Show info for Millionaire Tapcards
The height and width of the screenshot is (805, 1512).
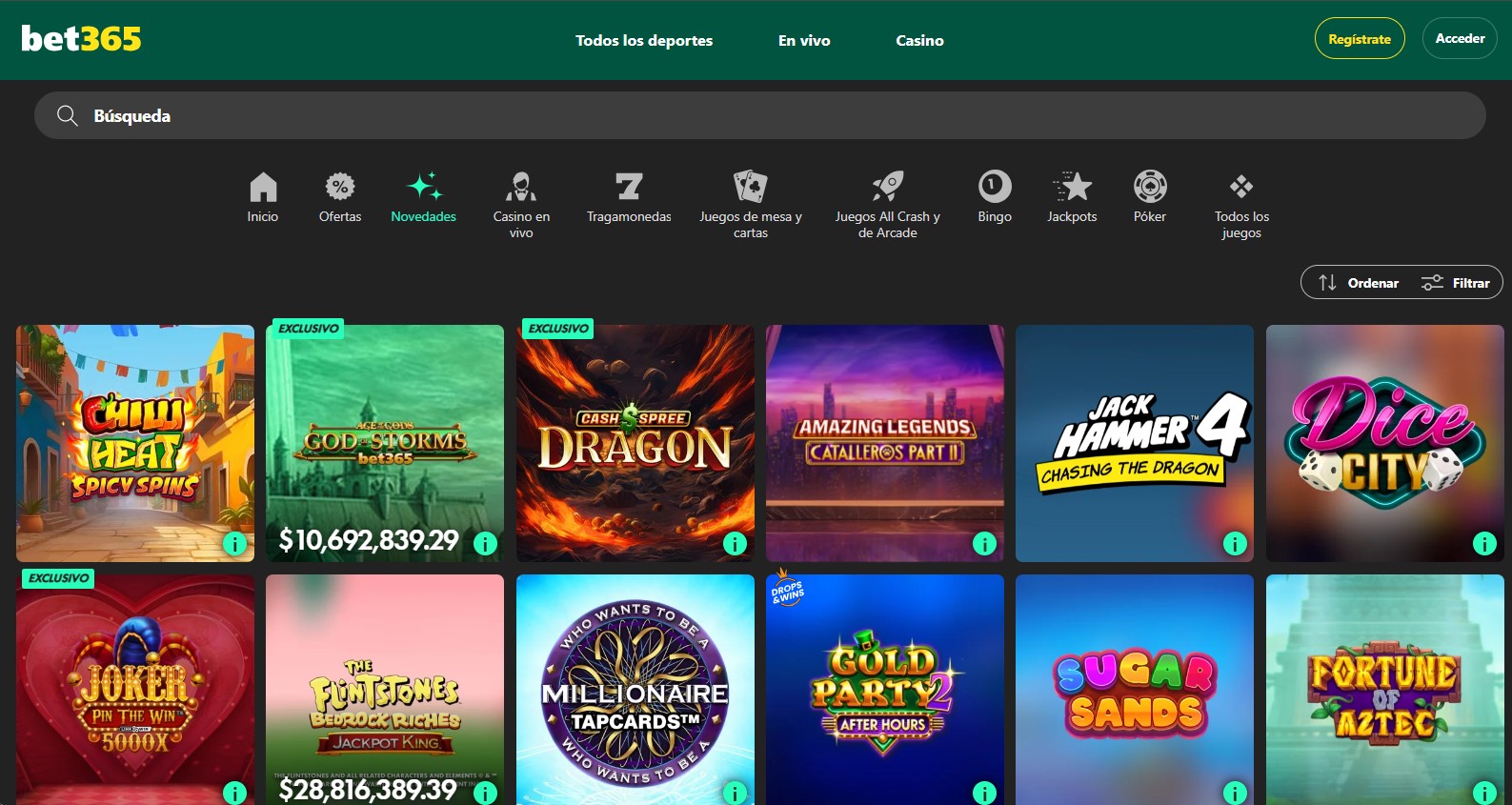tap(735, 793)
